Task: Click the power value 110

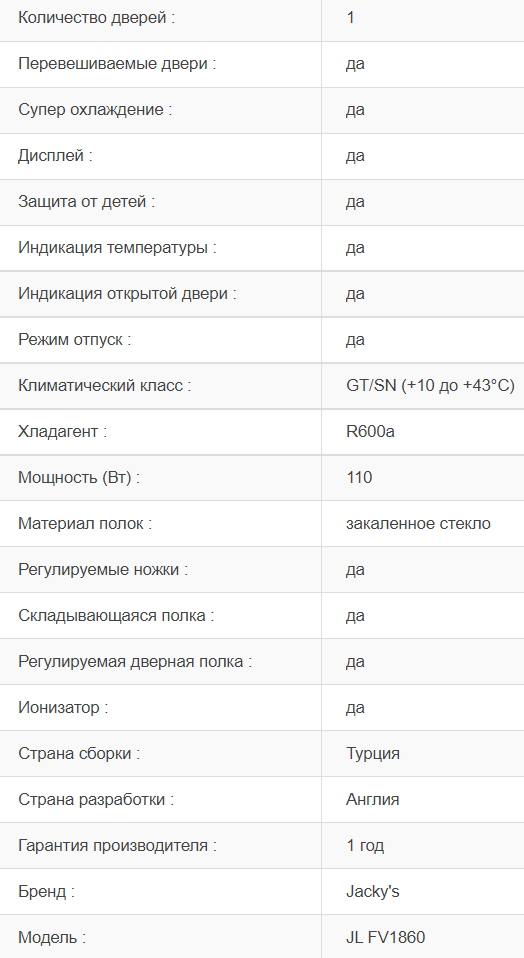Action: point(358,478)
